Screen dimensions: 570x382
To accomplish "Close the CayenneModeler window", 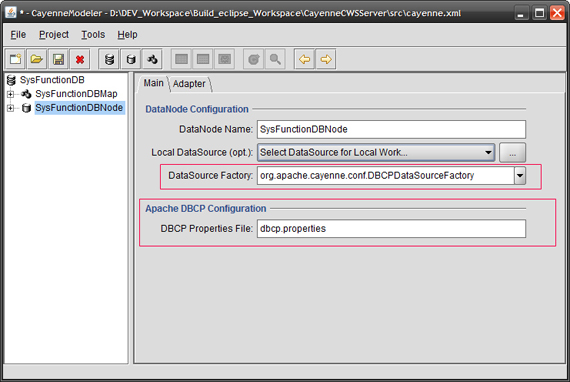I will tap(557, 13).
